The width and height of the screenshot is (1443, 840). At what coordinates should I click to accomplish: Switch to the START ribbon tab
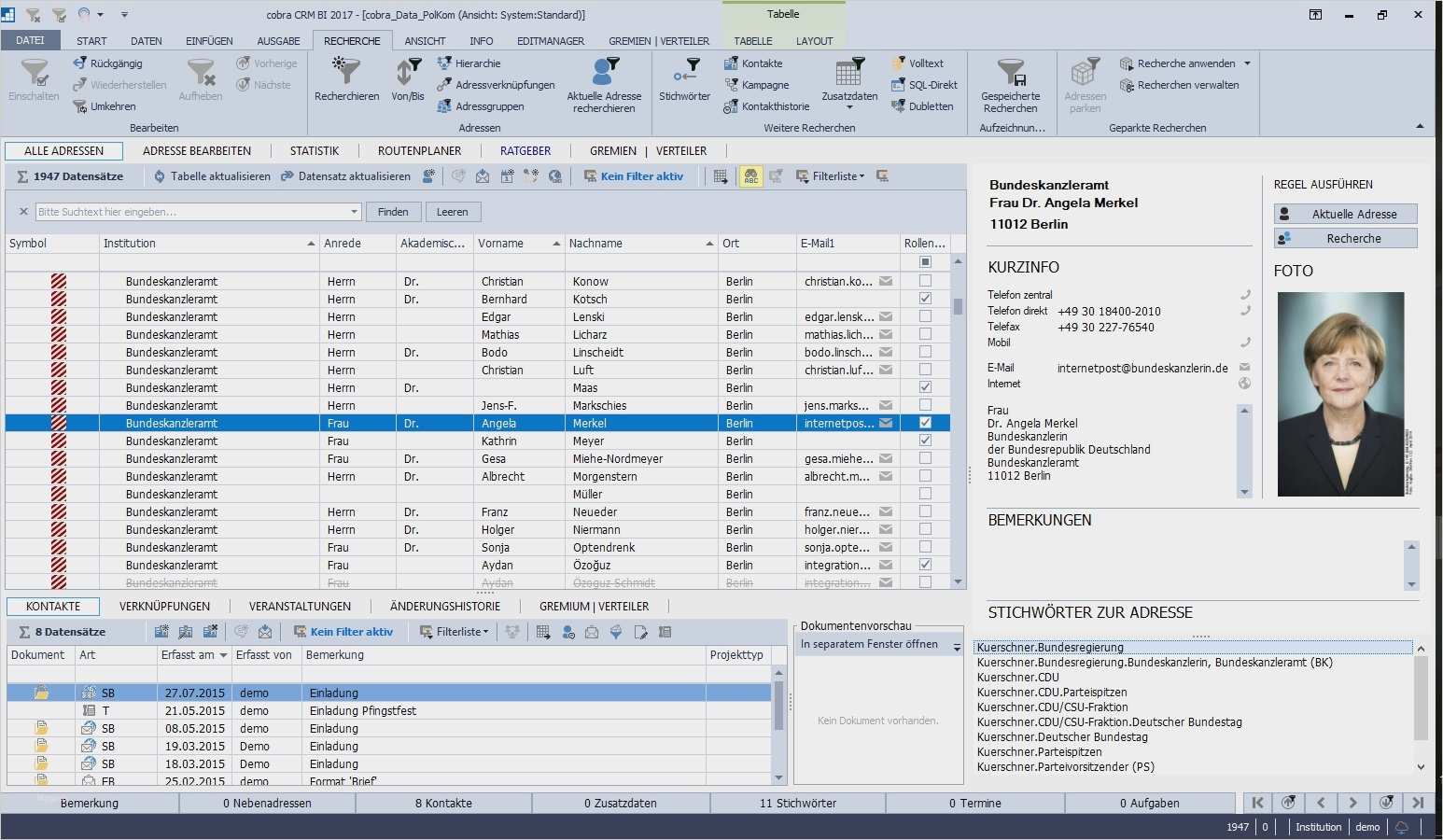pos(91,41)
